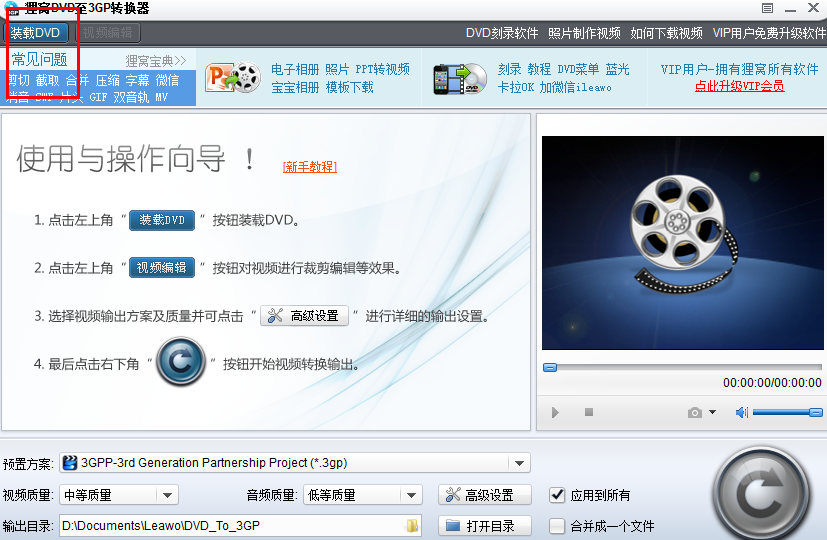Click the phone and DVD conversion icon
The image size is (827, 540).
click(459, 79)
